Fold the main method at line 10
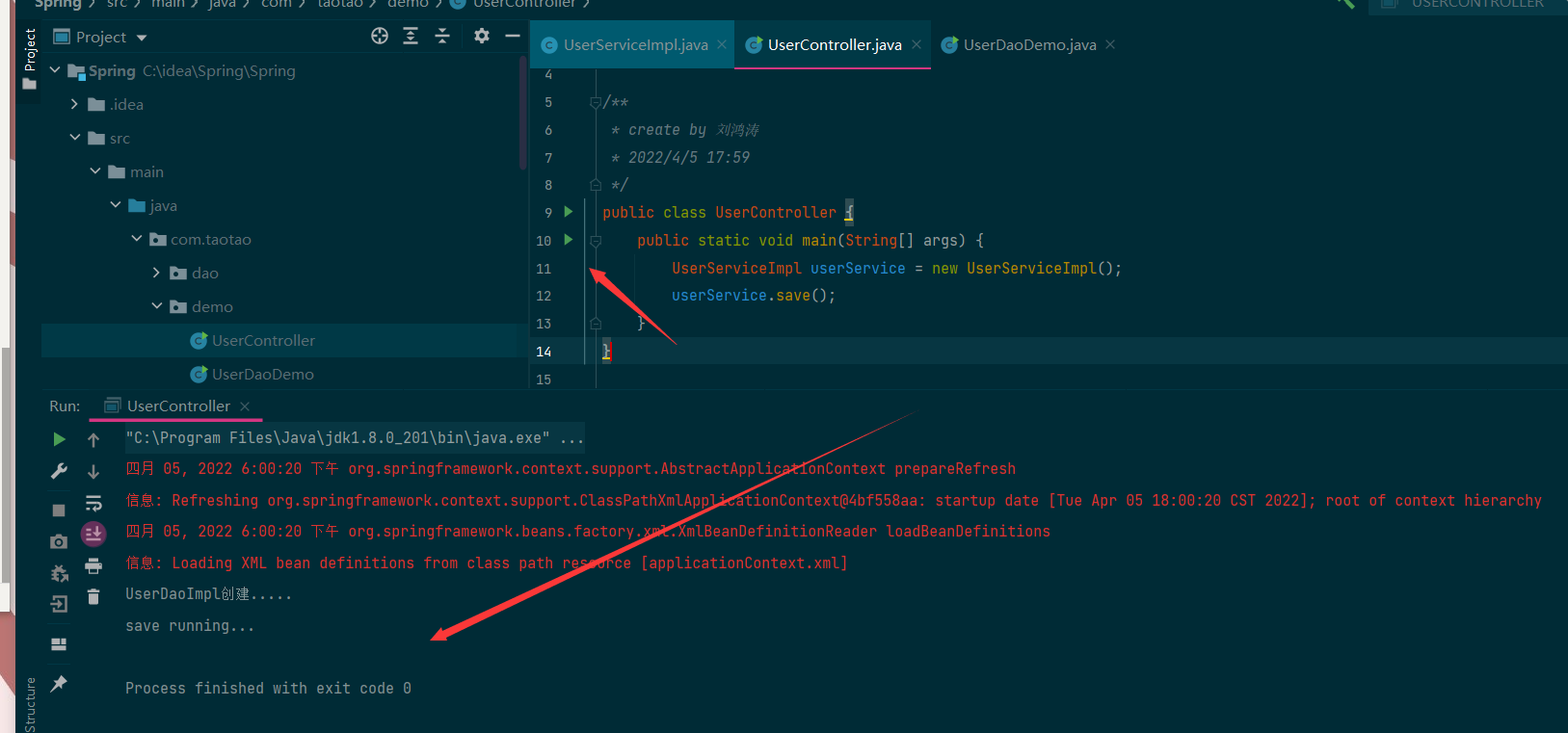The height and width of the screenshot is (733, 1568). click(596, 241)
